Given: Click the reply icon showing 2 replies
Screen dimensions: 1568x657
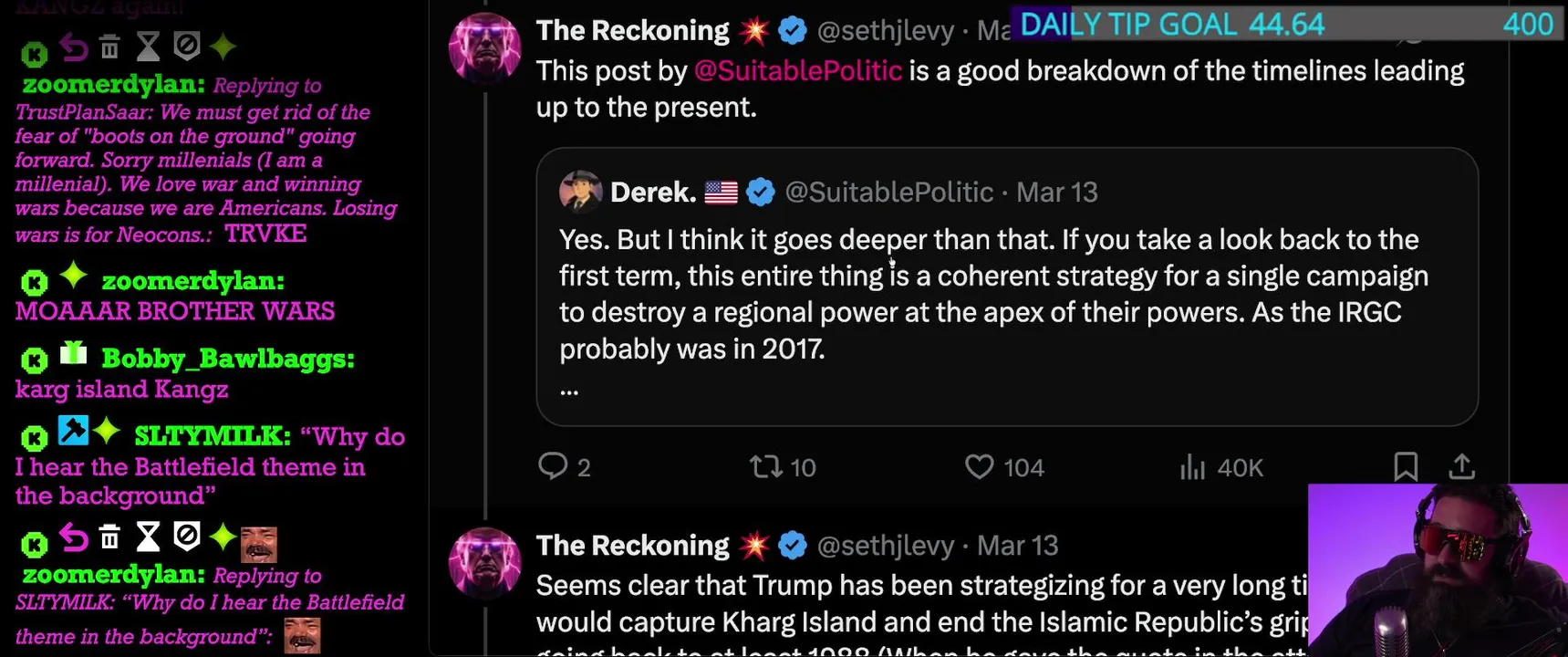Looking at the screenshot, I should (553, 466).
